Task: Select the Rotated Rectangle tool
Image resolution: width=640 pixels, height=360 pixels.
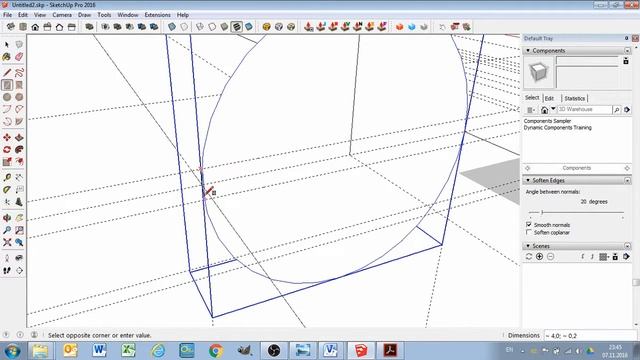Action: 19,85
